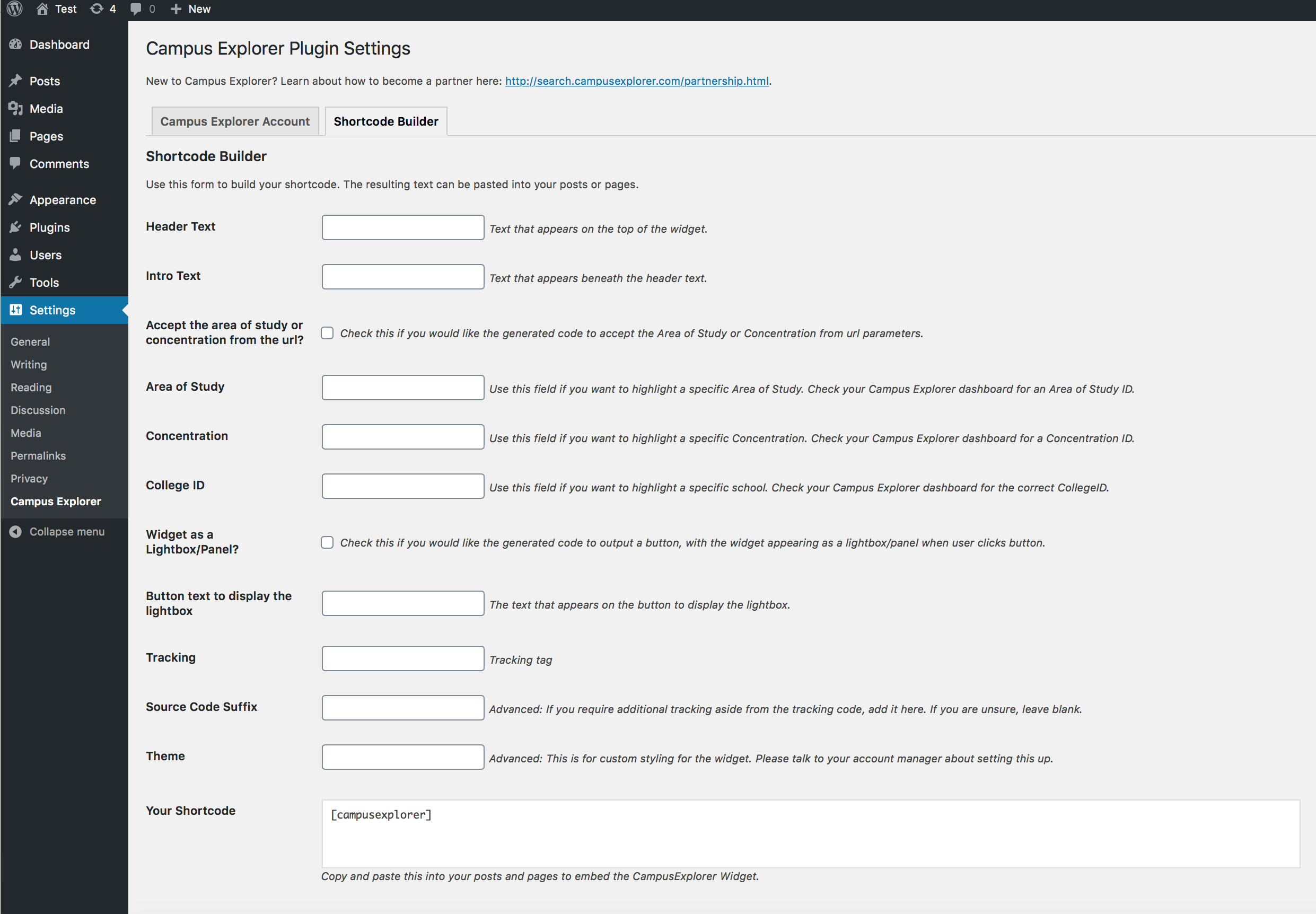Click the WordPress logo icon
Image resolution: width=1316 pixels, height=914 pixels.
(15, 8)
